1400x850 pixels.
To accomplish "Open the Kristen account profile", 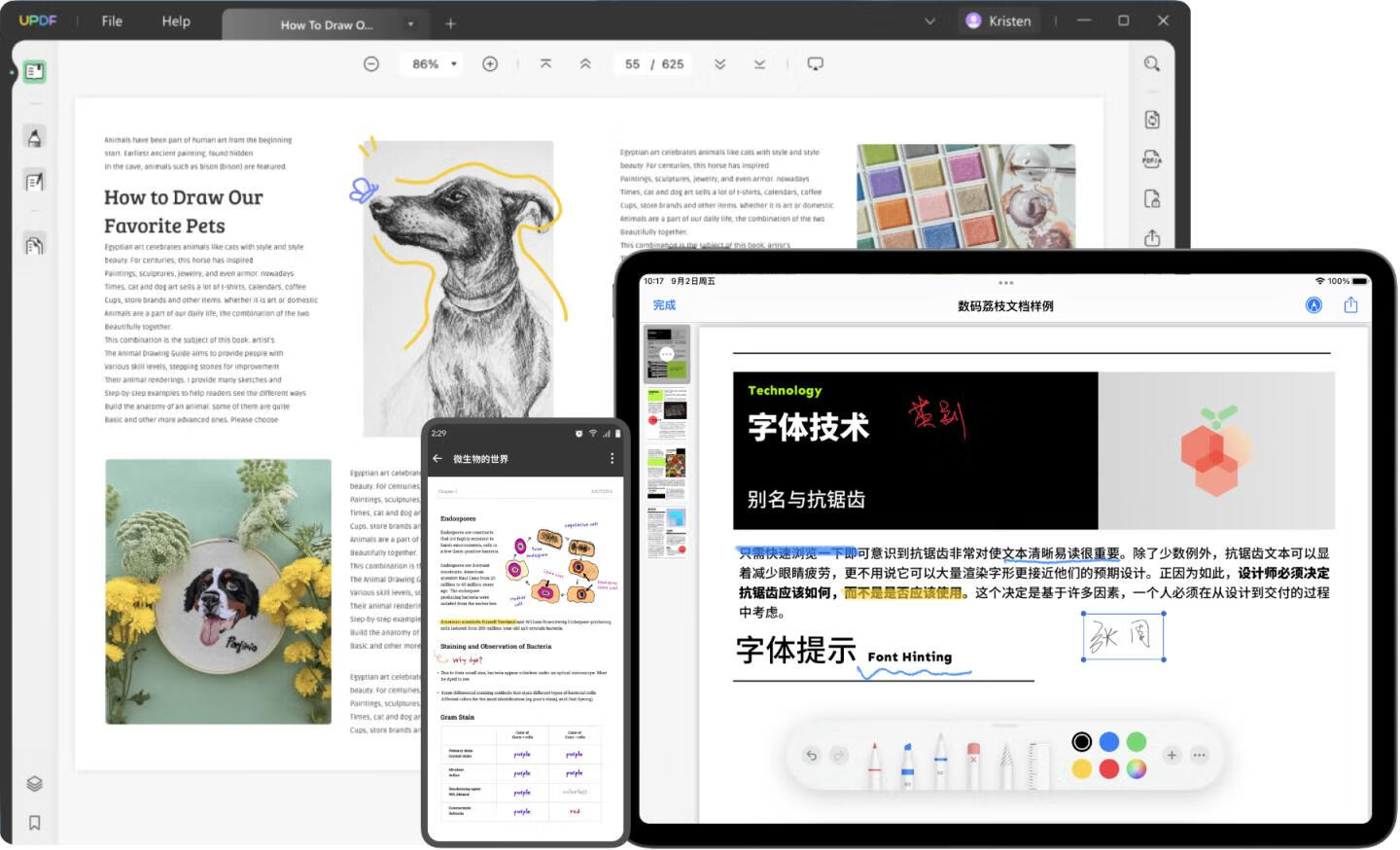I will tap(998, 20).
